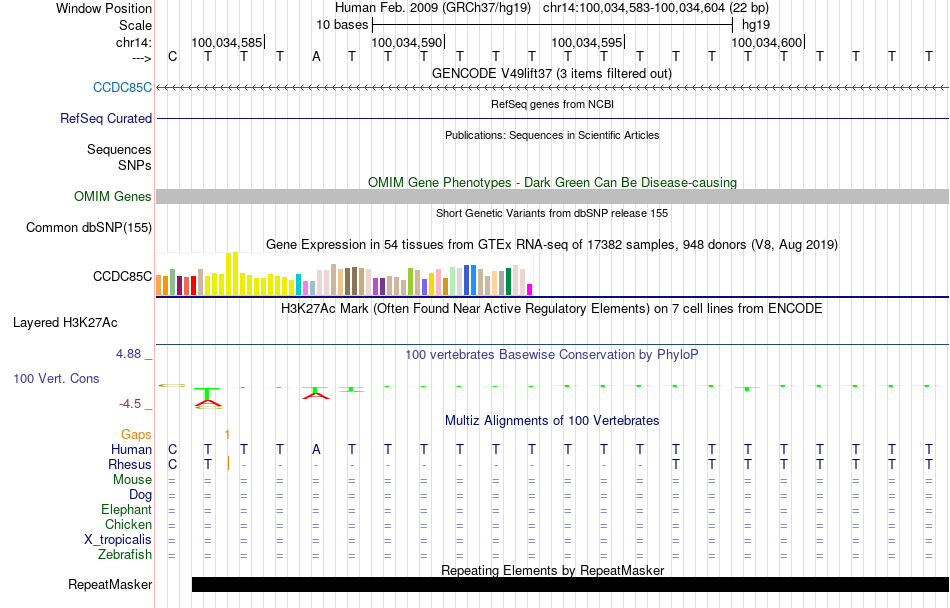
Task: Click the GENCODE V49lift37 track title
Action: tap(552, 73)
